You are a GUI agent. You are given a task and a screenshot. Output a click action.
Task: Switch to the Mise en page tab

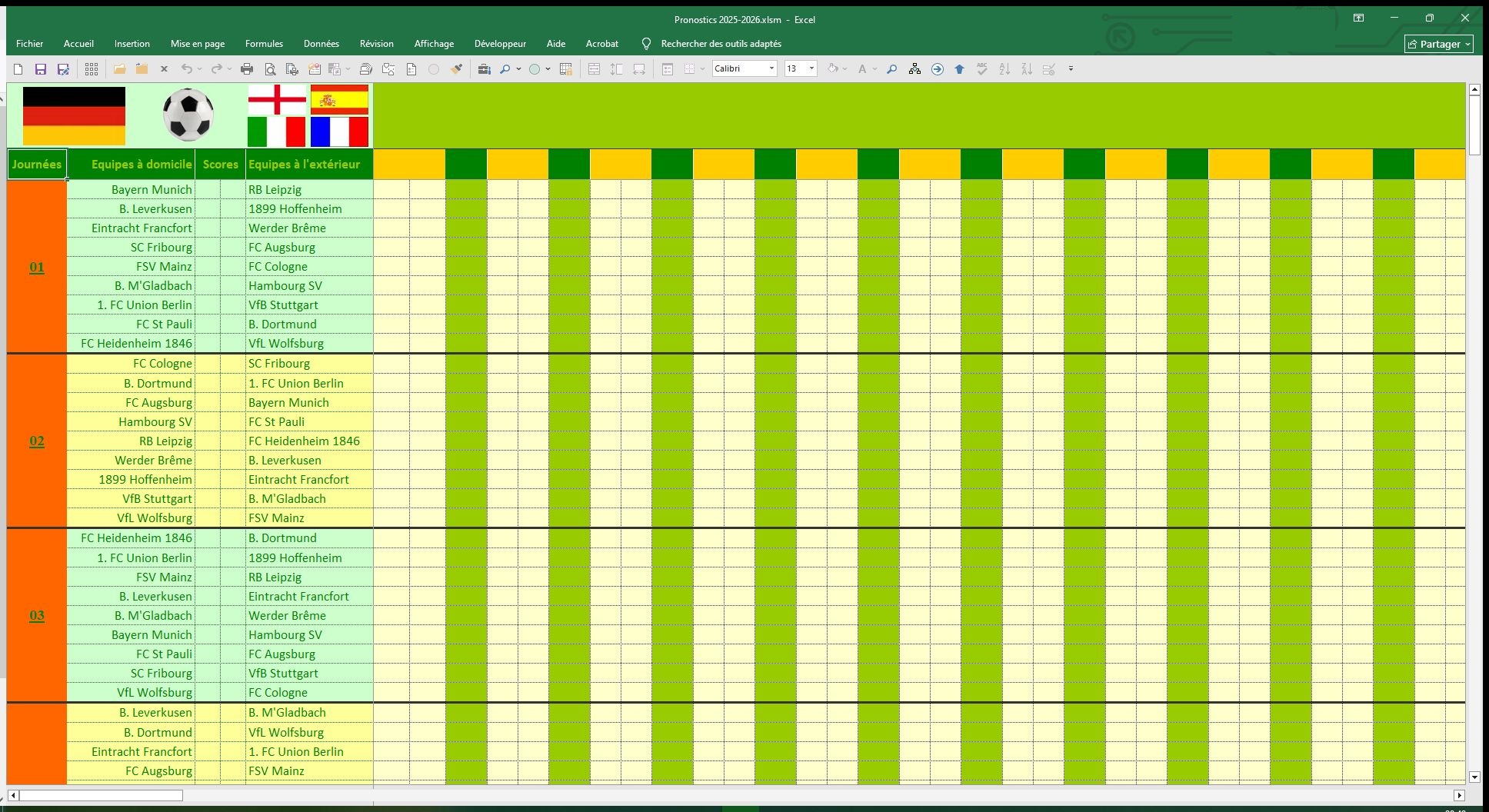[198, 44]
